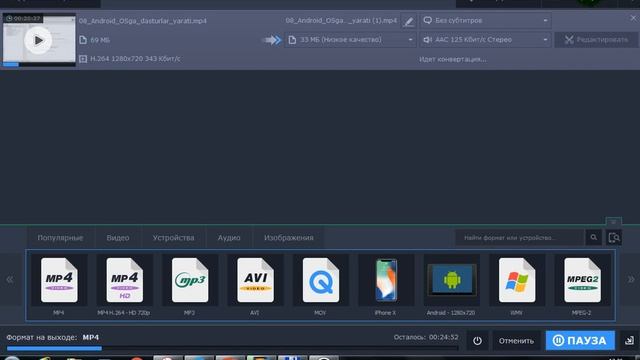The width and height of the screenshot is (640, 360).
Task: Click the power shutdown-after-conversion icon
Action: coord(477,340)
